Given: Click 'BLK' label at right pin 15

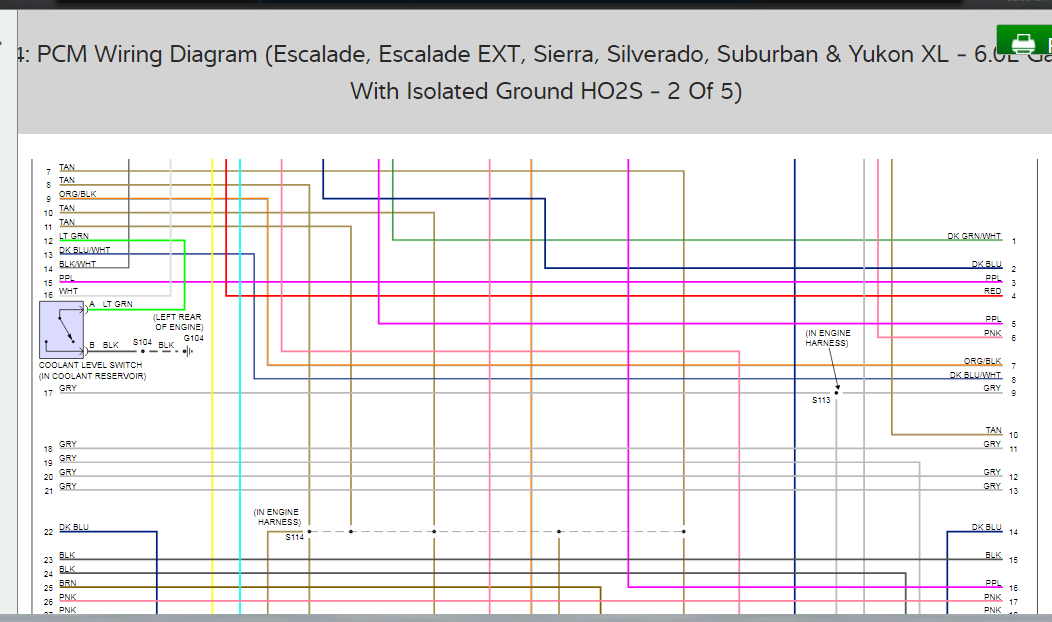Looking at the screenshot, I should (994, 556).
